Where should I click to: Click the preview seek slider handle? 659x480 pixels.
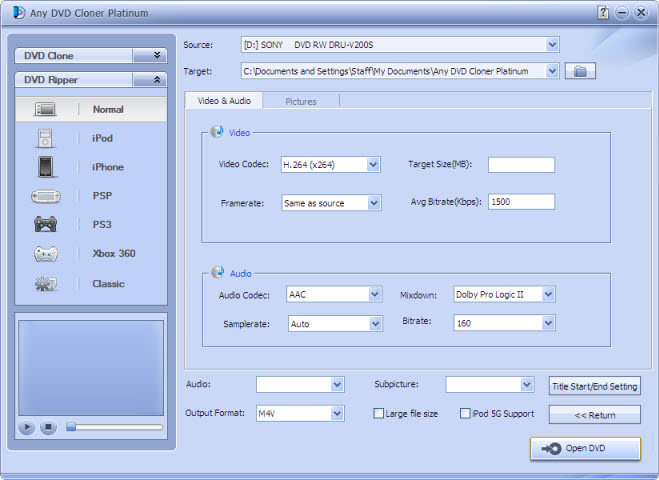click(71, 427)
